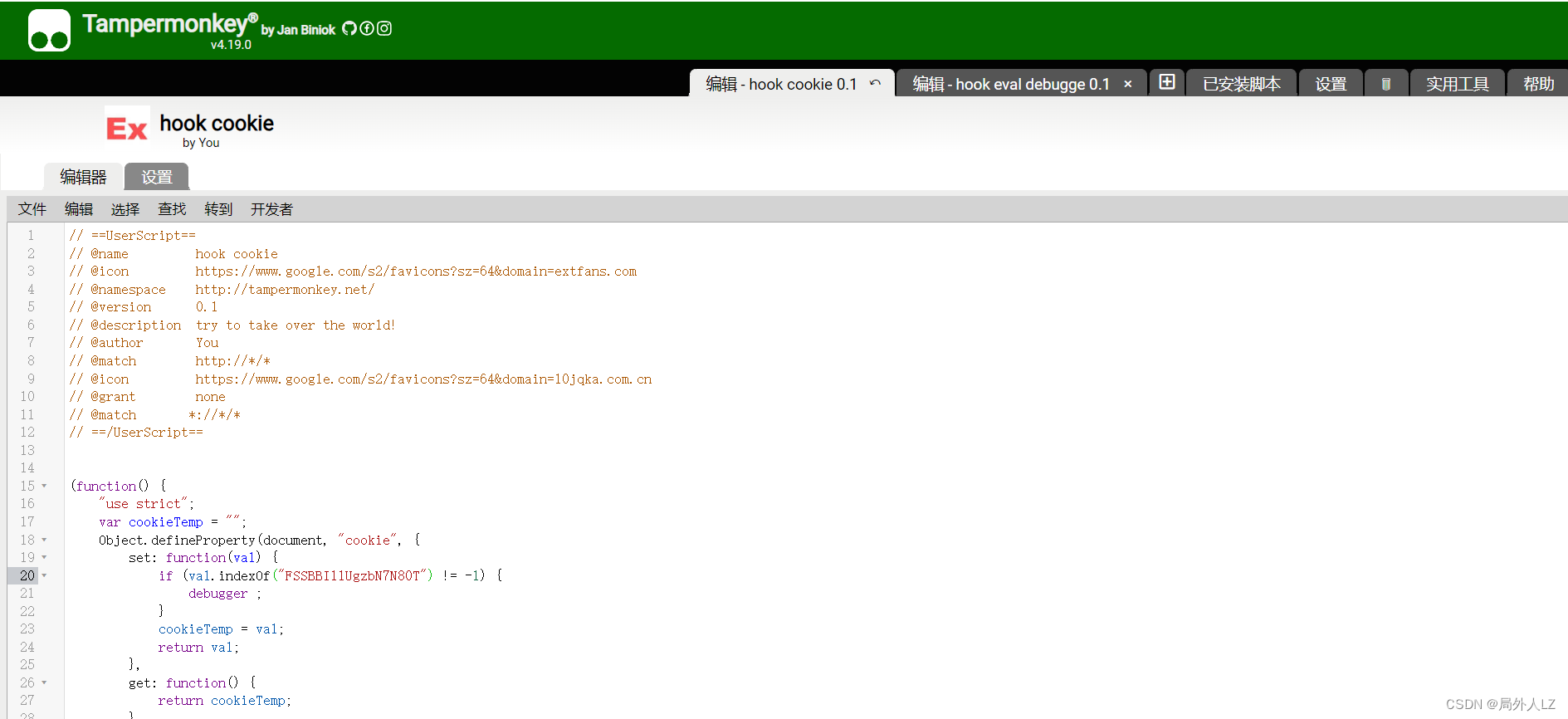Image resolution: width=1568 pixels, height=719 pixels.
Task: Select the 编辑器 sub-tab
Action: click(x=83, y=177)
